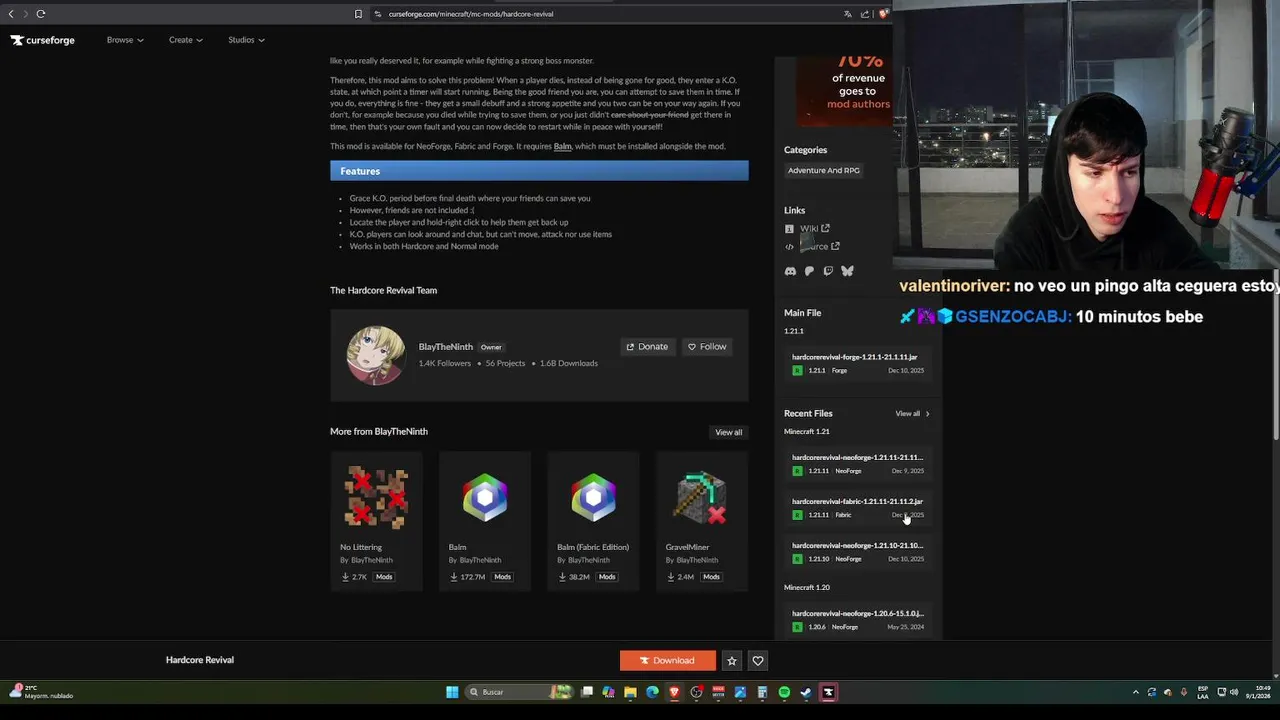This screenshot has height=720, width=1280.
Task: Star the Hardcore Revival project
Action: [x=732, y=660]
